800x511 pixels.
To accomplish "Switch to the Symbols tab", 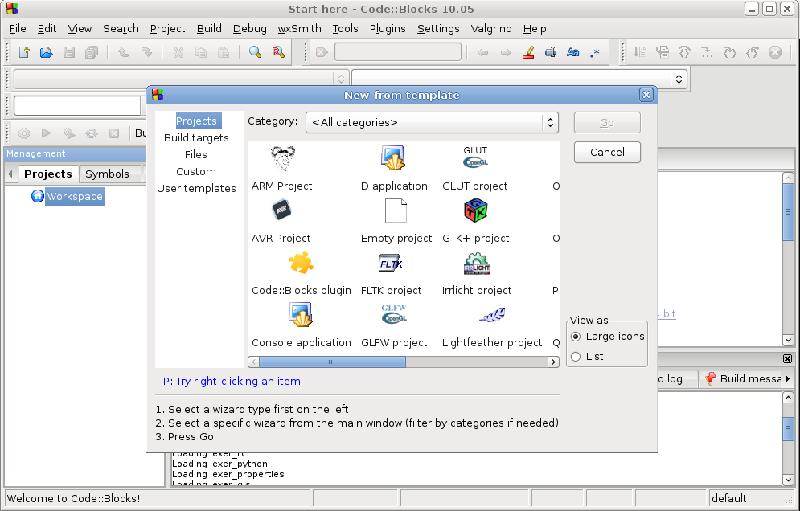I will (x=107, y=174).
